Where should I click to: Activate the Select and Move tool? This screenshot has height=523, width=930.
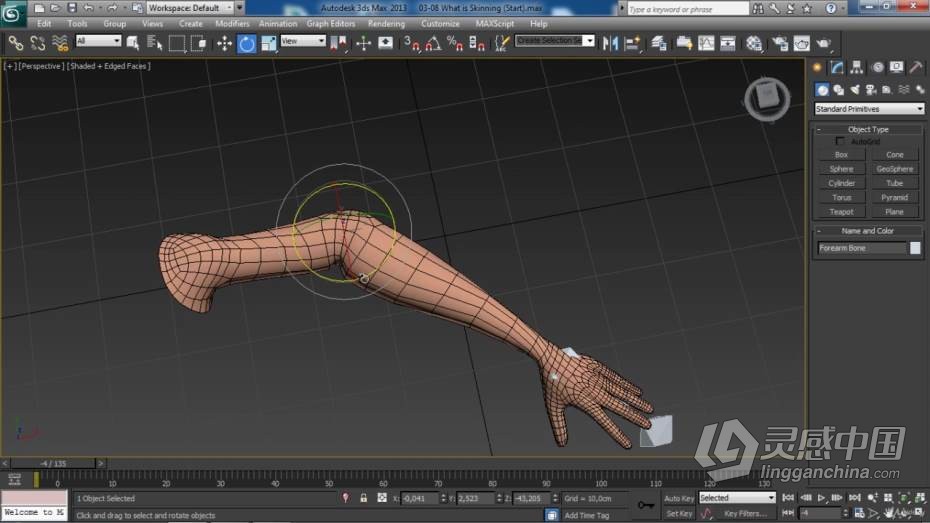pos(224,43)
